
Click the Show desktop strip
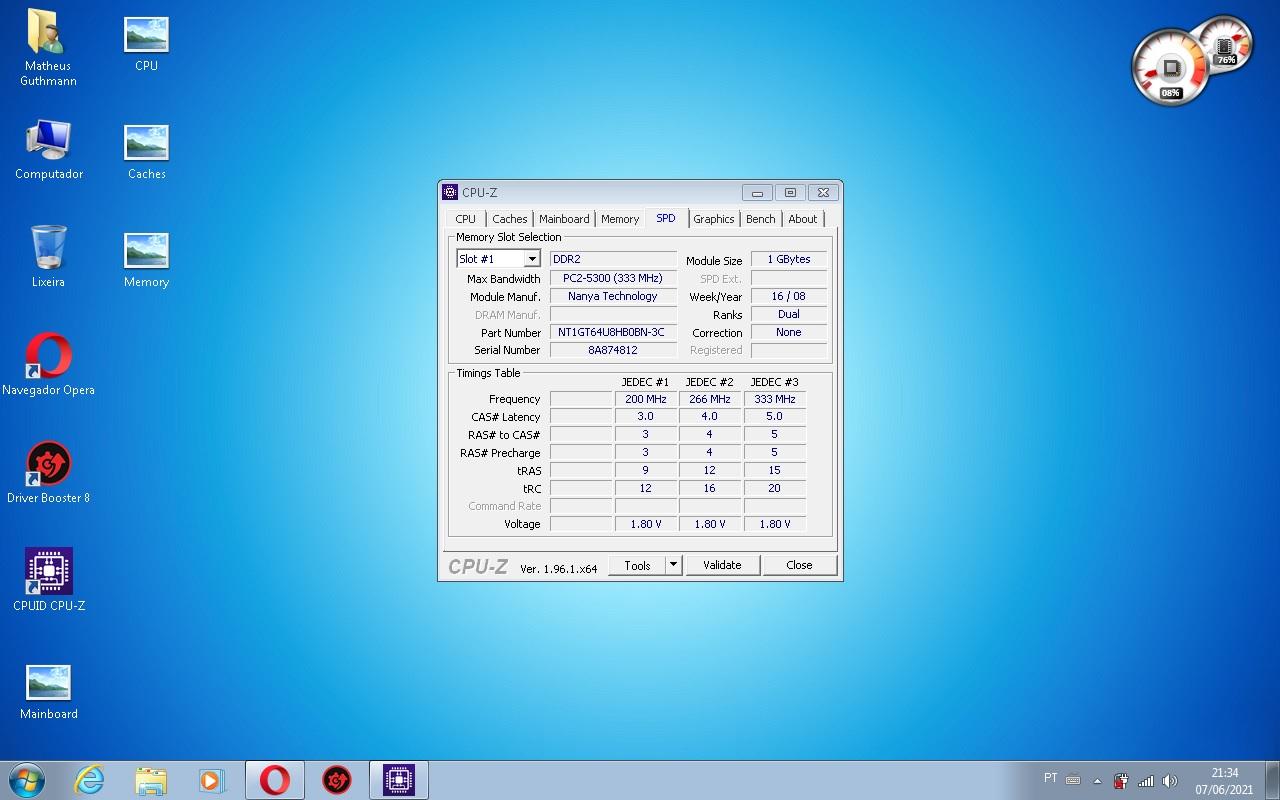point(1272,780)
